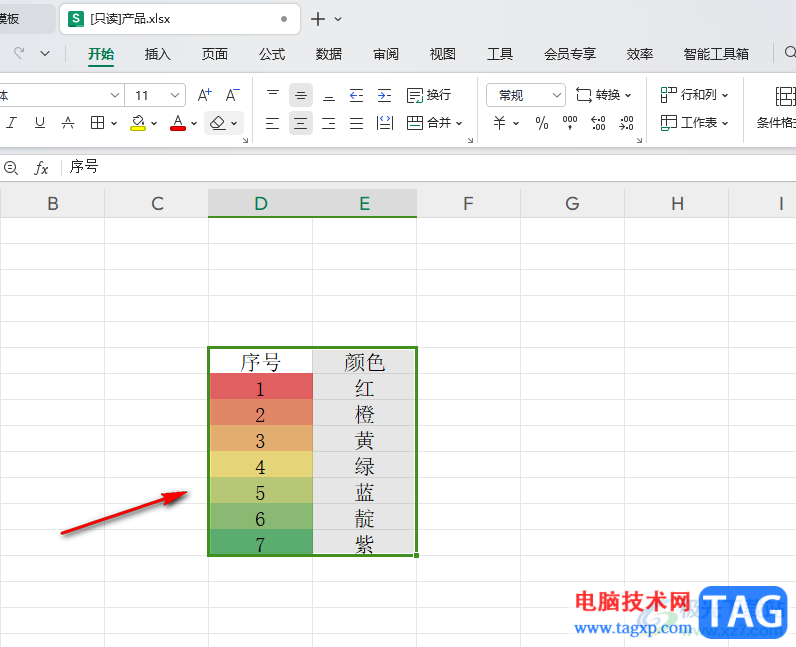796x647 pixels.
Task: Add a new document tab with plus
Action: 318,19
